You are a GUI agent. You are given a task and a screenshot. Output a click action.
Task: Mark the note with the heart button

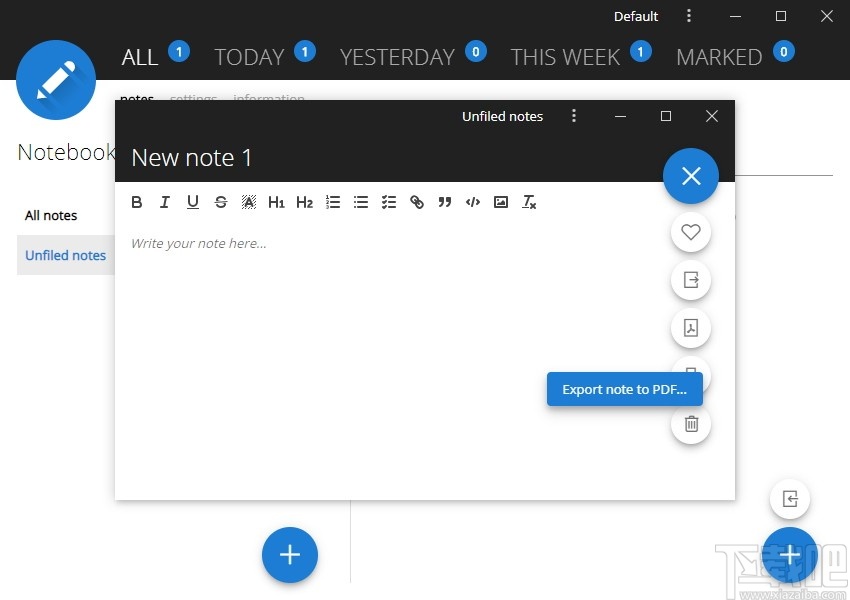[691, 232]
